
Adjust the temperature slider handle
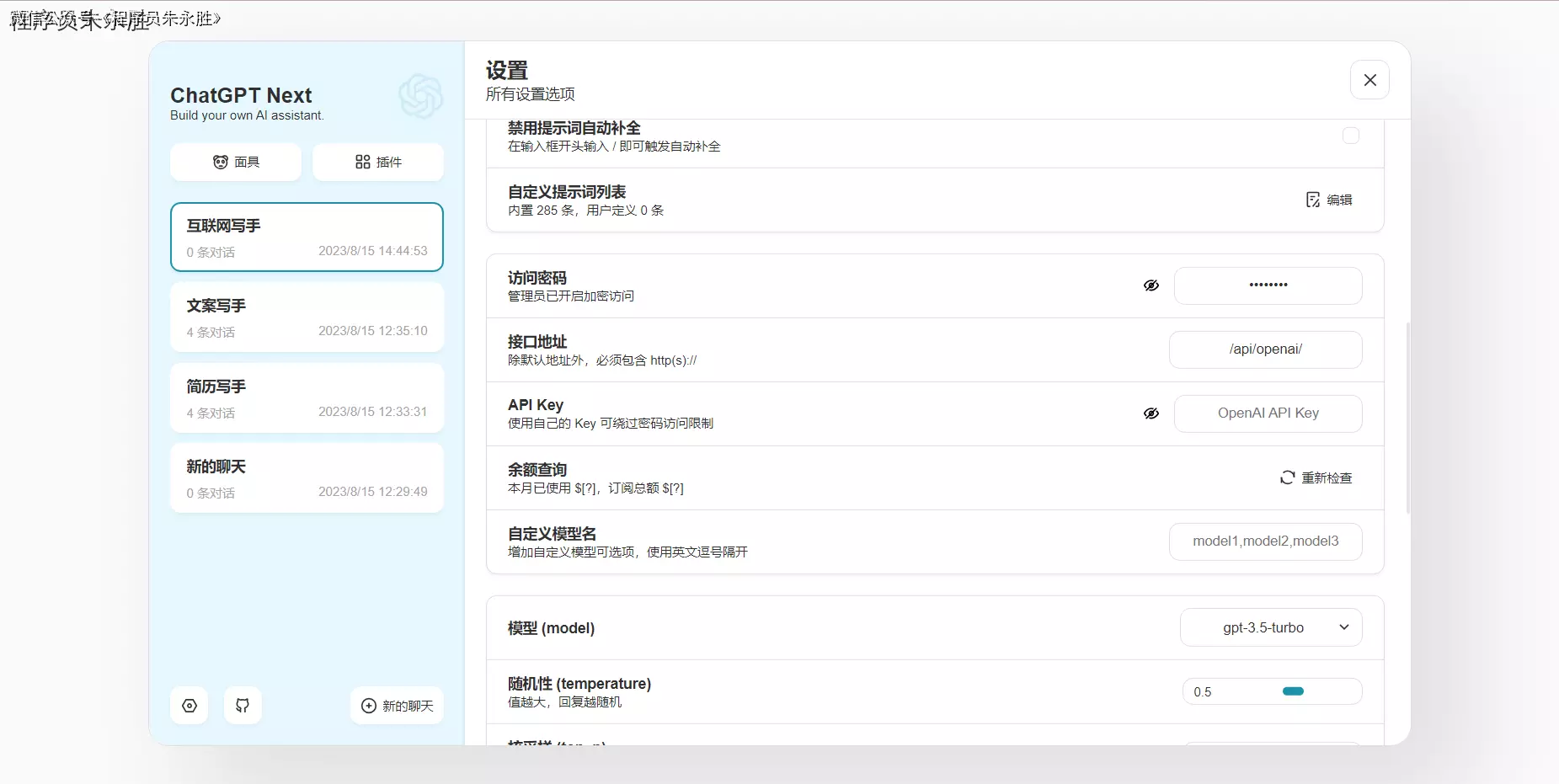(1293, 691)
